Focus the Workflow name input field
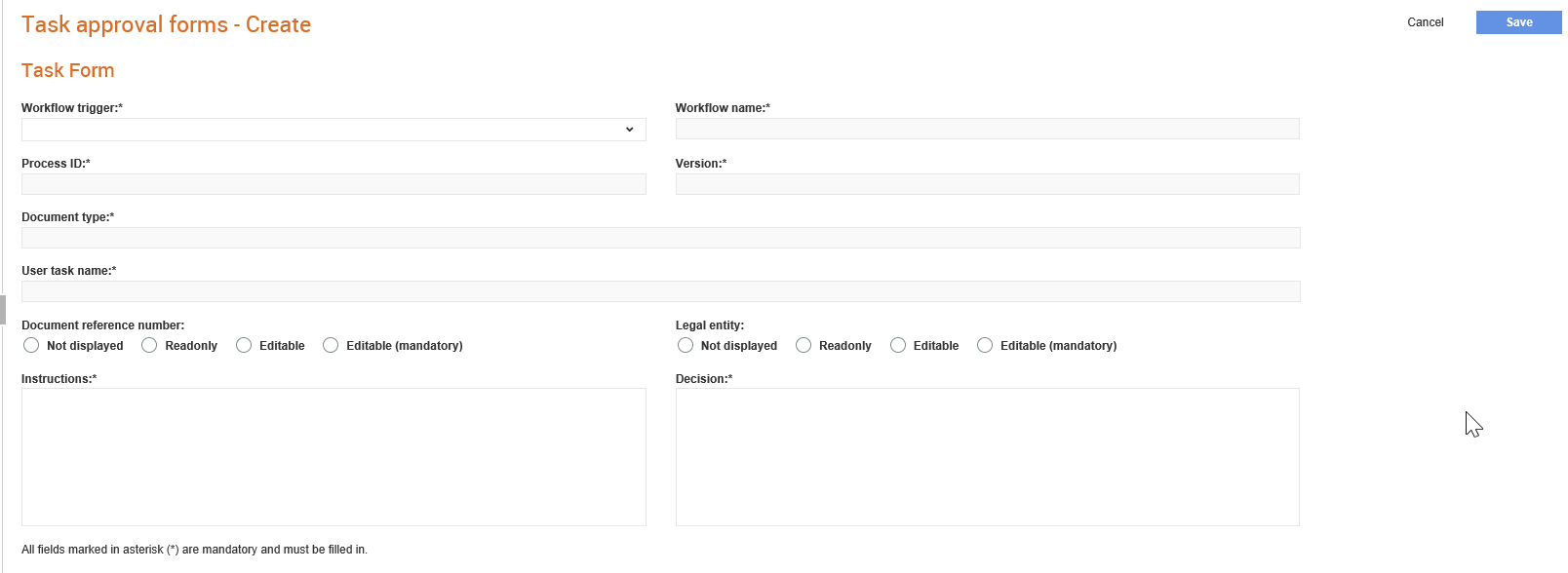 pos(987,129)
